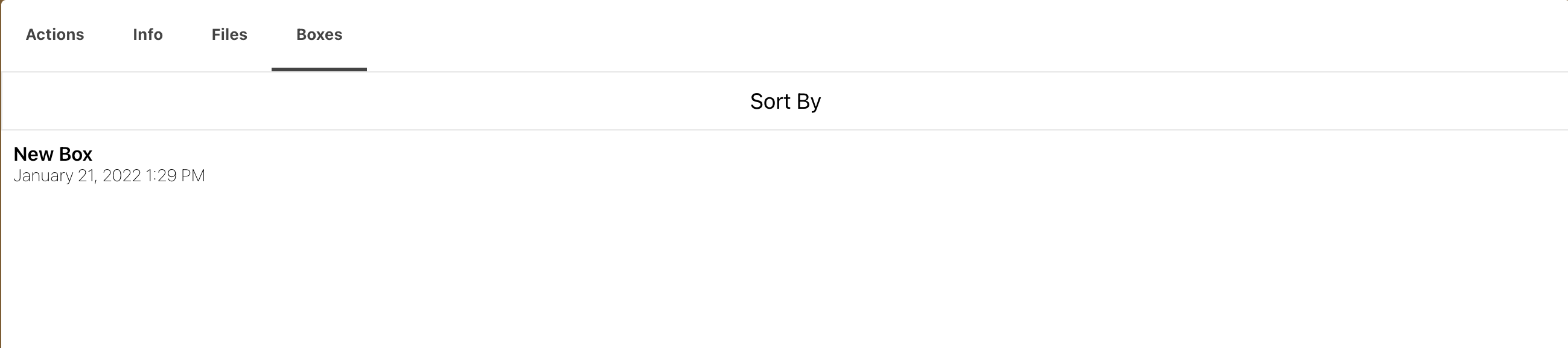The height and width of the screenshot is (348, 1568).
Task: Go to the Files tab
Action: pyautogui.click(x=229, y=34)
